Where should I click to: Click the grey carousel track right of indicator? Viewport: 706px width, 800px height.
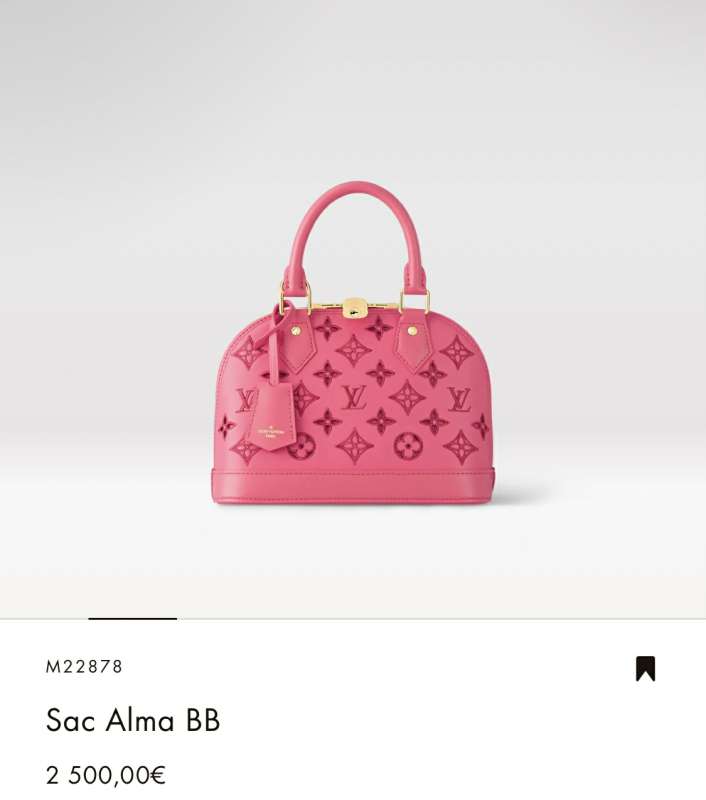click(441, 619)
